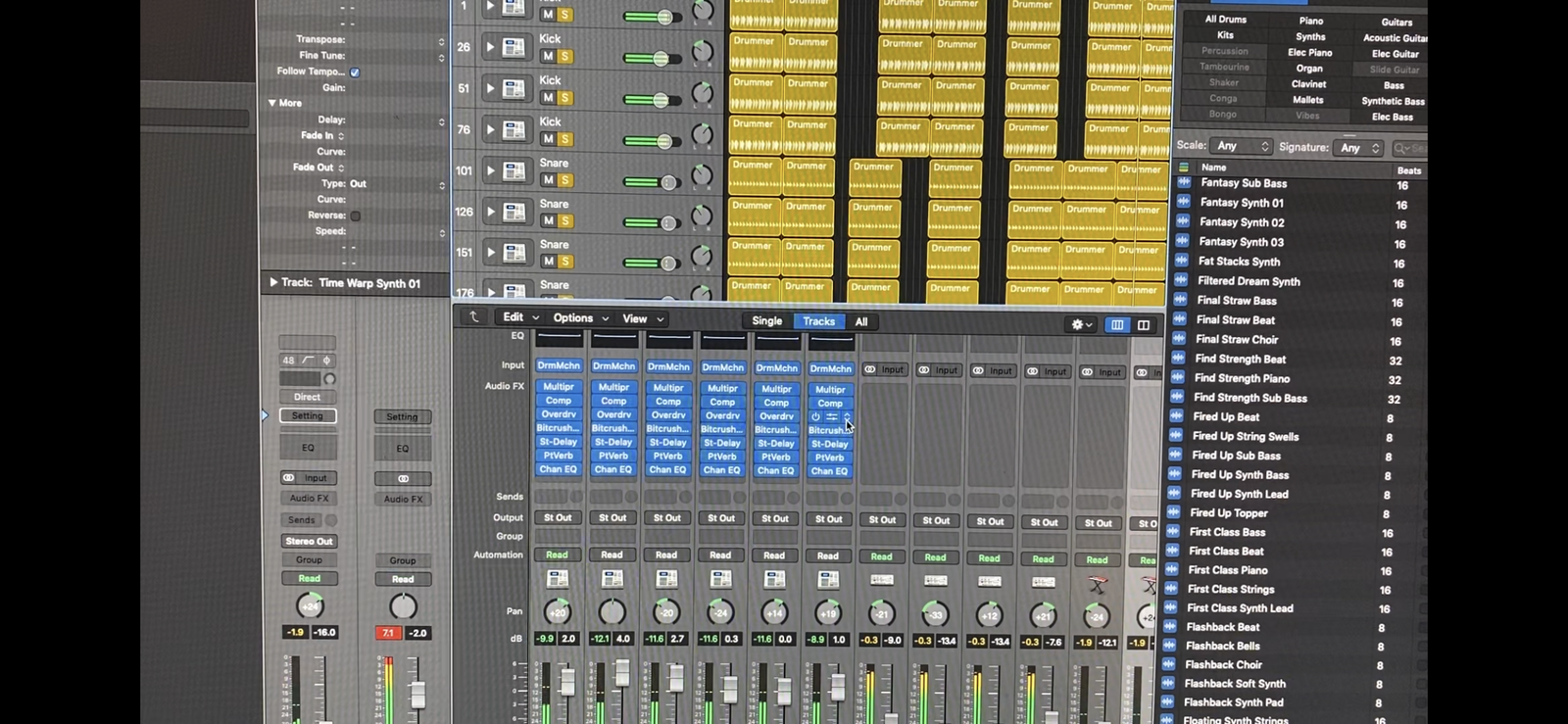Open the Scale dropdown in loop browser
This screenshot has width=1568, height=724.
click(x=1242, y=146)
